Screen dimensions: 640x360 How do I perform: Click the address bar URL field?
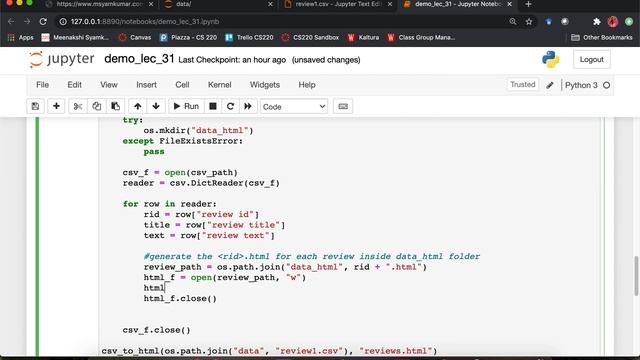[x=282, y=22]
